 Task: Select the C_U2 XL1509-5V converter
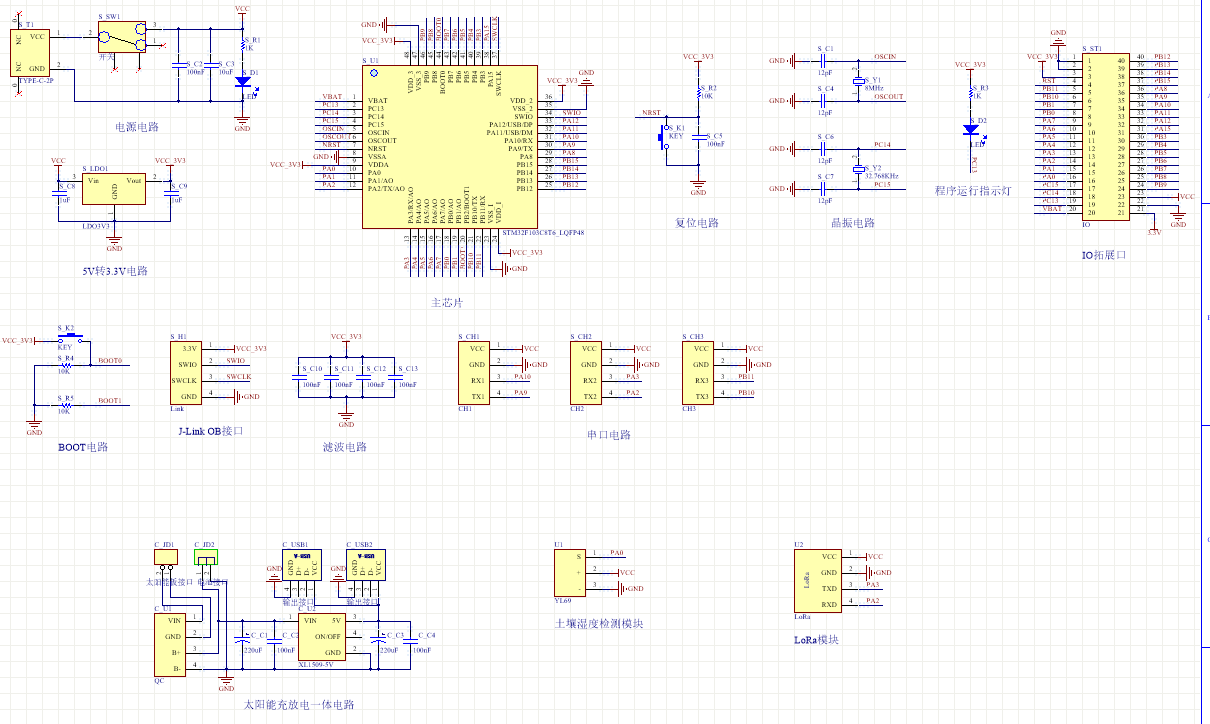323,636
